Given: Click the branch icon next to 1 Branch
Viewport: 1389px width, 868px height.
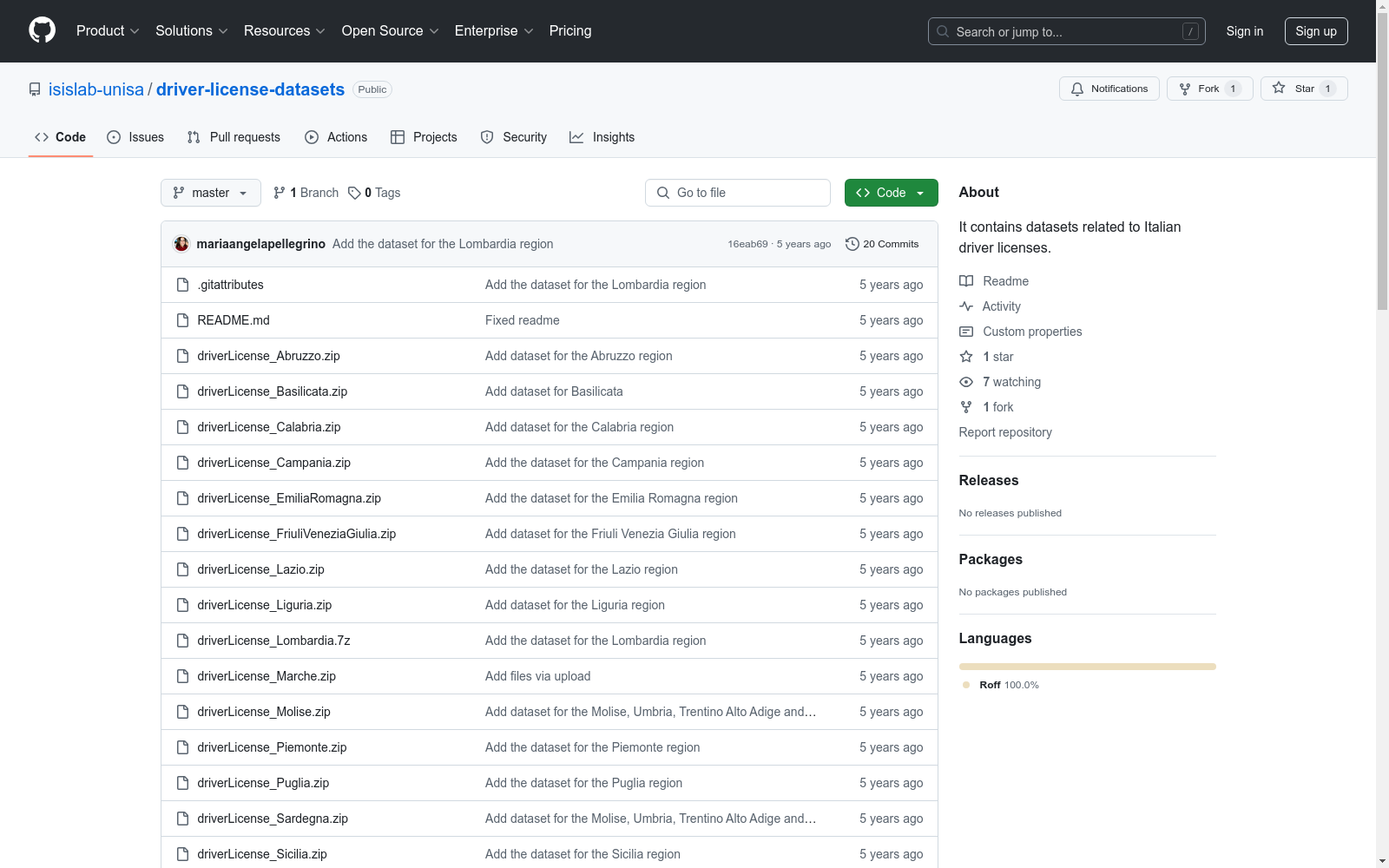Looking at the screenshot, I should click(x=280, y=193).
